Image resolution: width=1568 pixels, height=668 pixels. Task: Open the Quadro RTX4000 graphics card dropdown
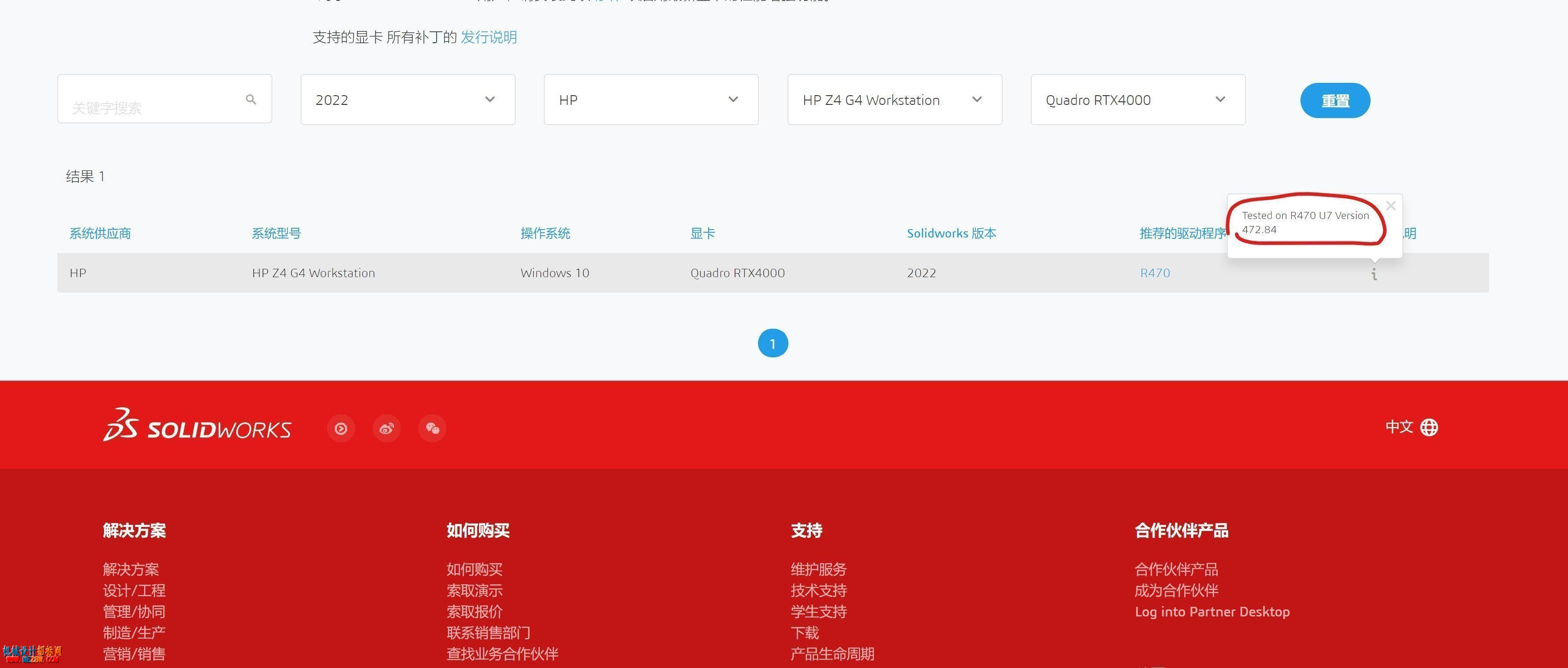tap(1137, 100)
